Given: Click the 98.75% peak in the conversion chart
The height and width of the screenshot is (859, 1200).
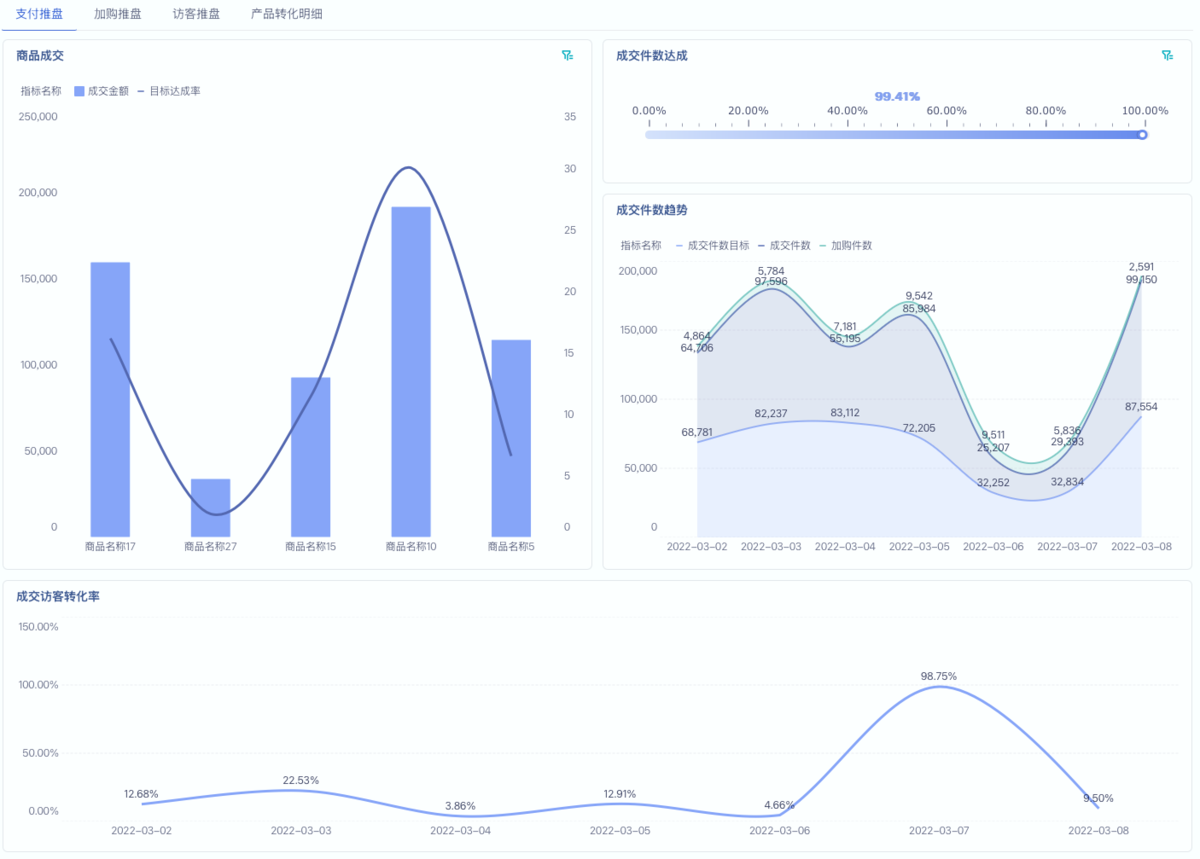Looking at the screenshot, I should (938, 687).
